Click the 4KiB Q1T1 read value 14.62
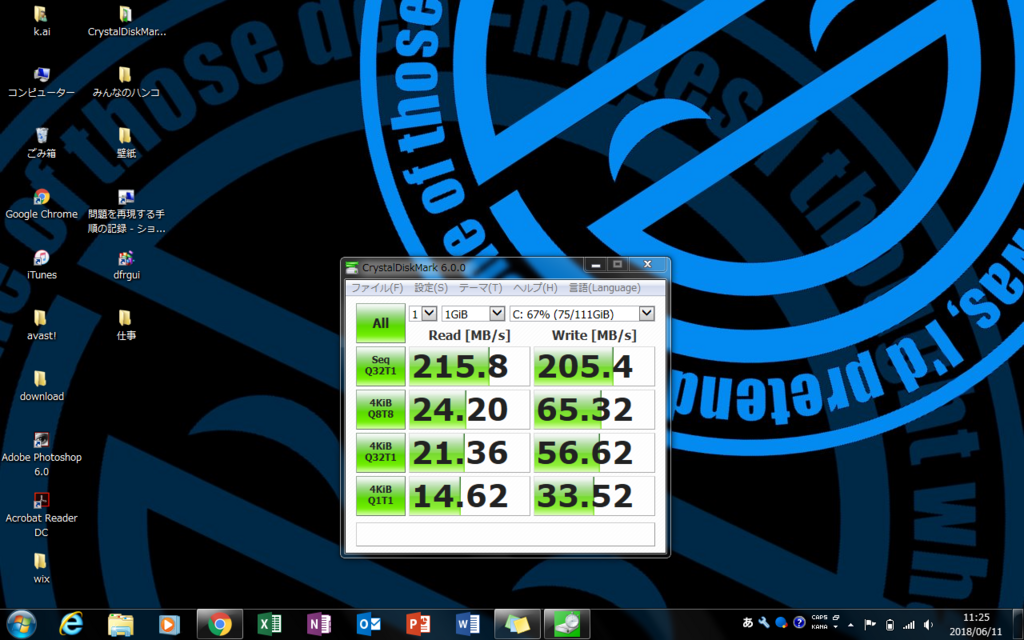Viewport: 1024px width, 640px height. (469, 496)
